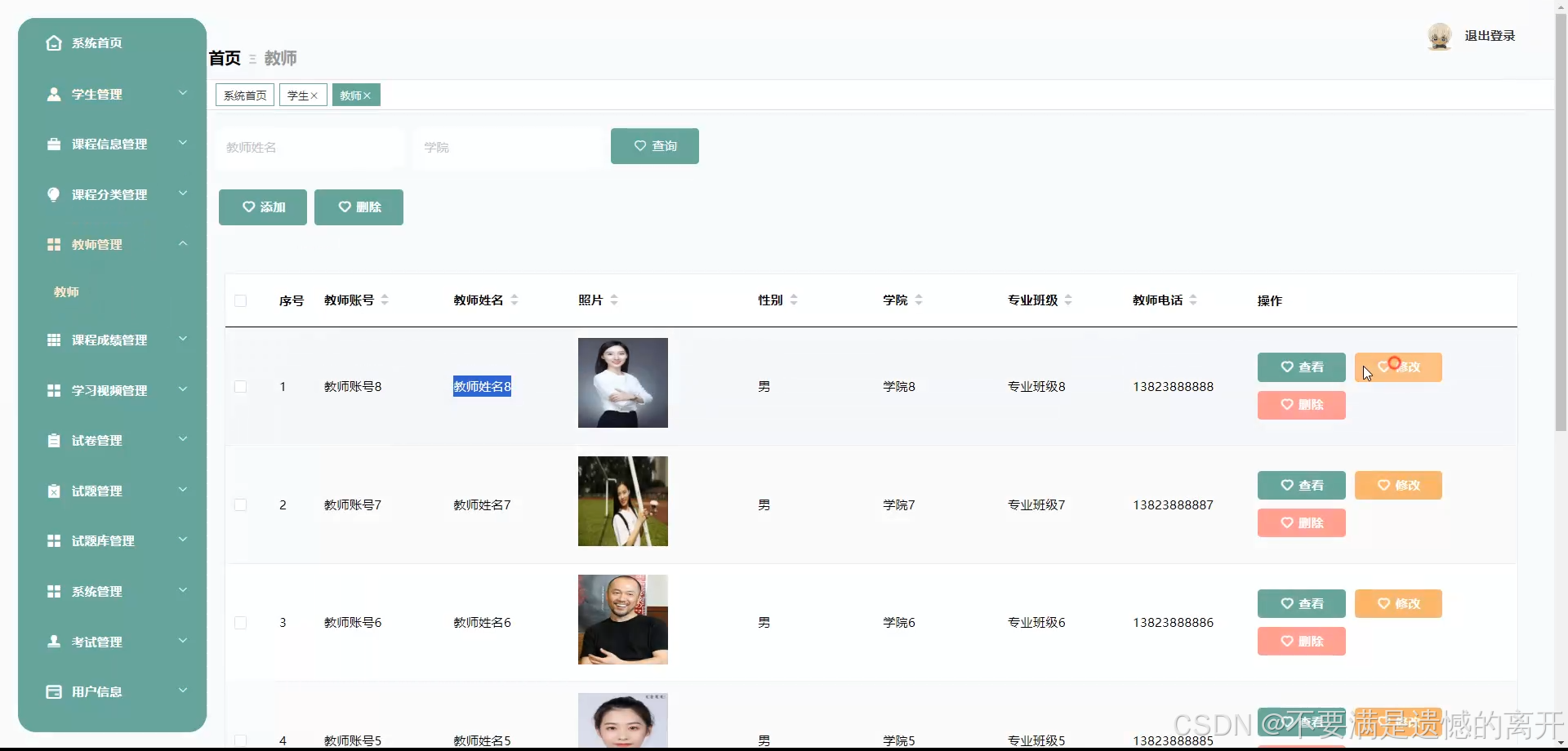The width and height of the screenshot is (1568, 751).
Task: Sort by 性别 column arrows
Action: [794, 300]
